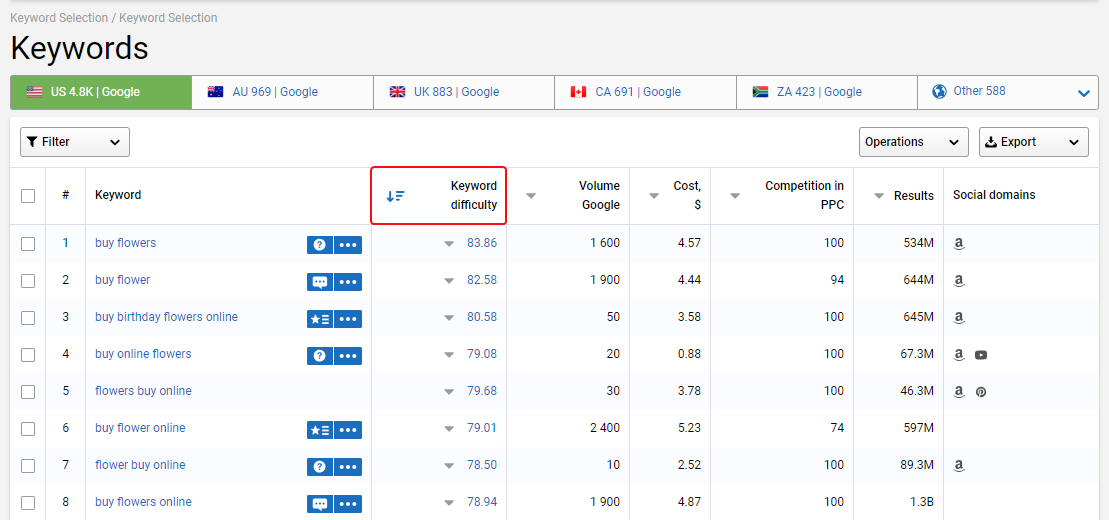Expand difficulty arrow beside 79.68
This screenshot has width=1109, height=520.
click(448, 392)
